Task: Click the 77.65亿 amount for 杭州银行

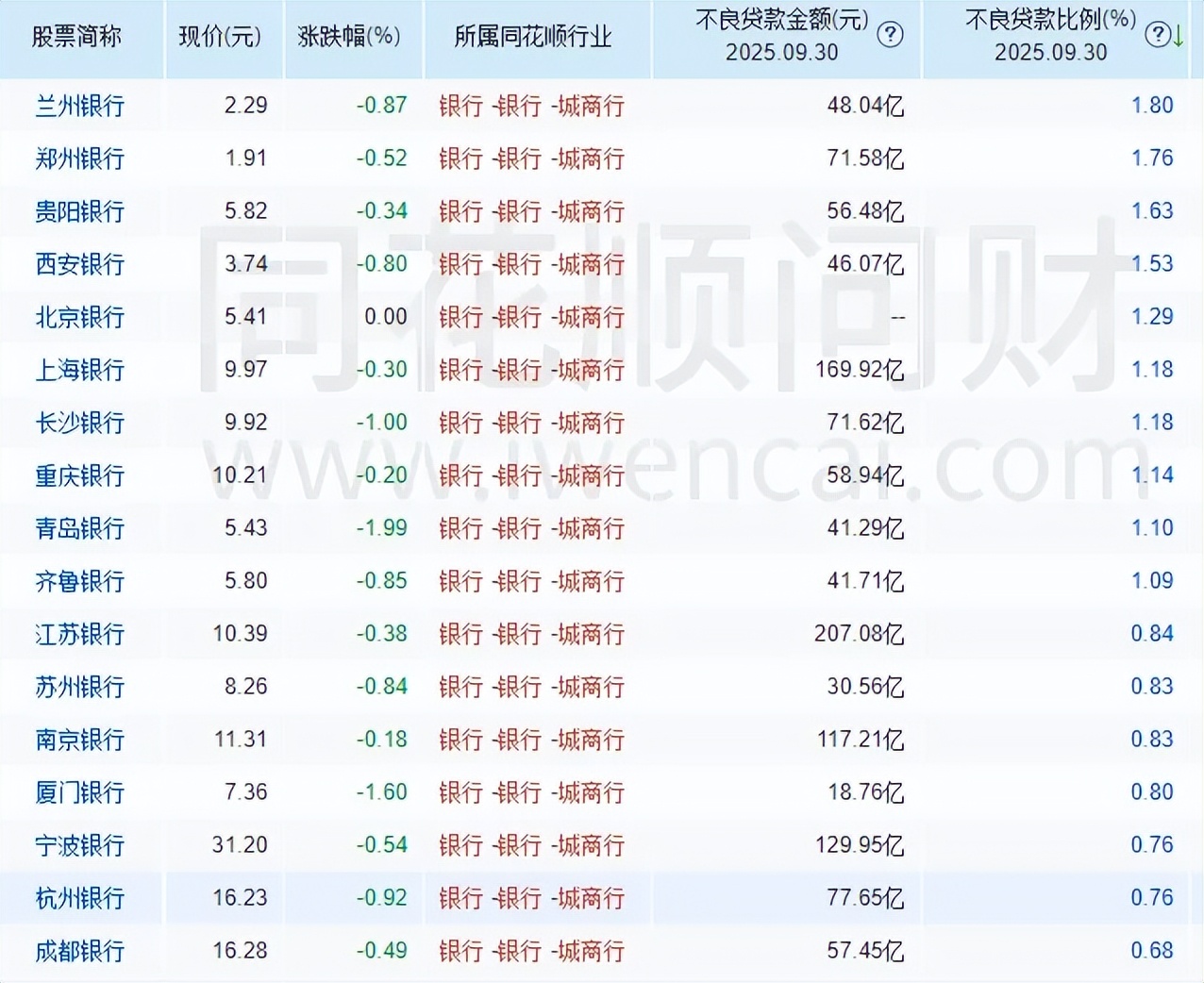Action: [x=865, y=898]
